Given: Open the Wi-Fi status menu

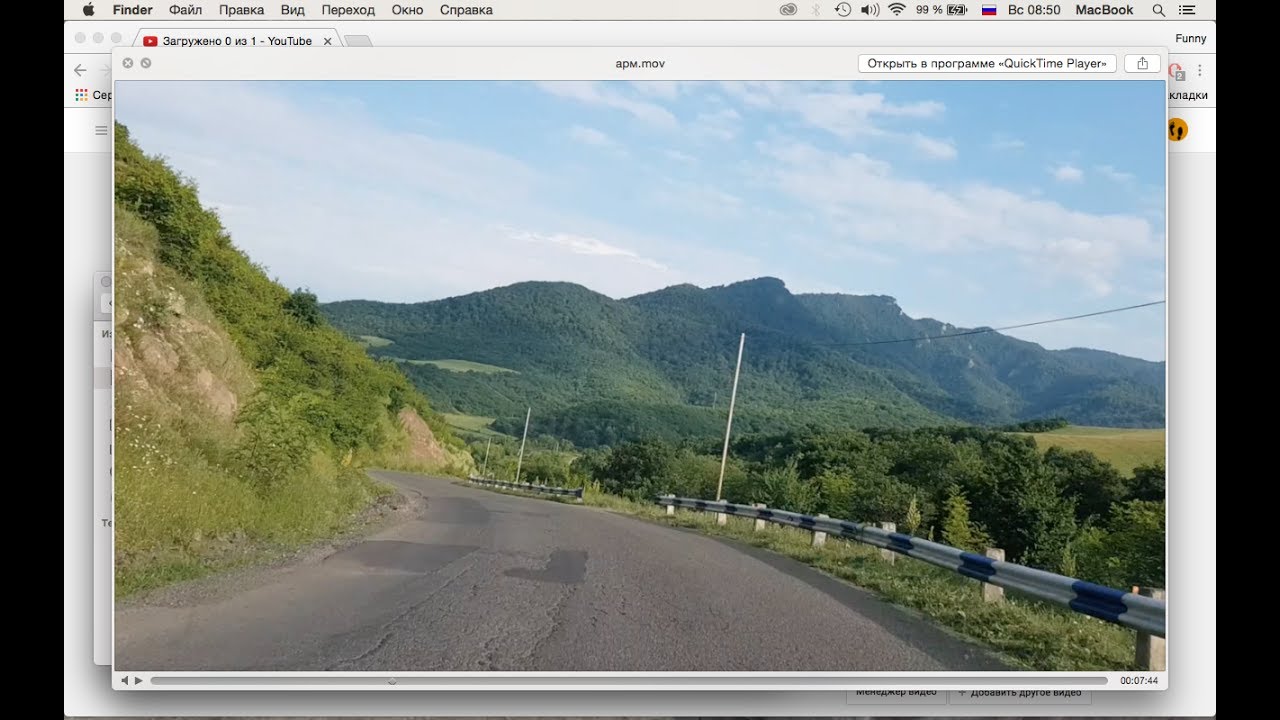Looking at the screenshot, I should pos(897,10).
